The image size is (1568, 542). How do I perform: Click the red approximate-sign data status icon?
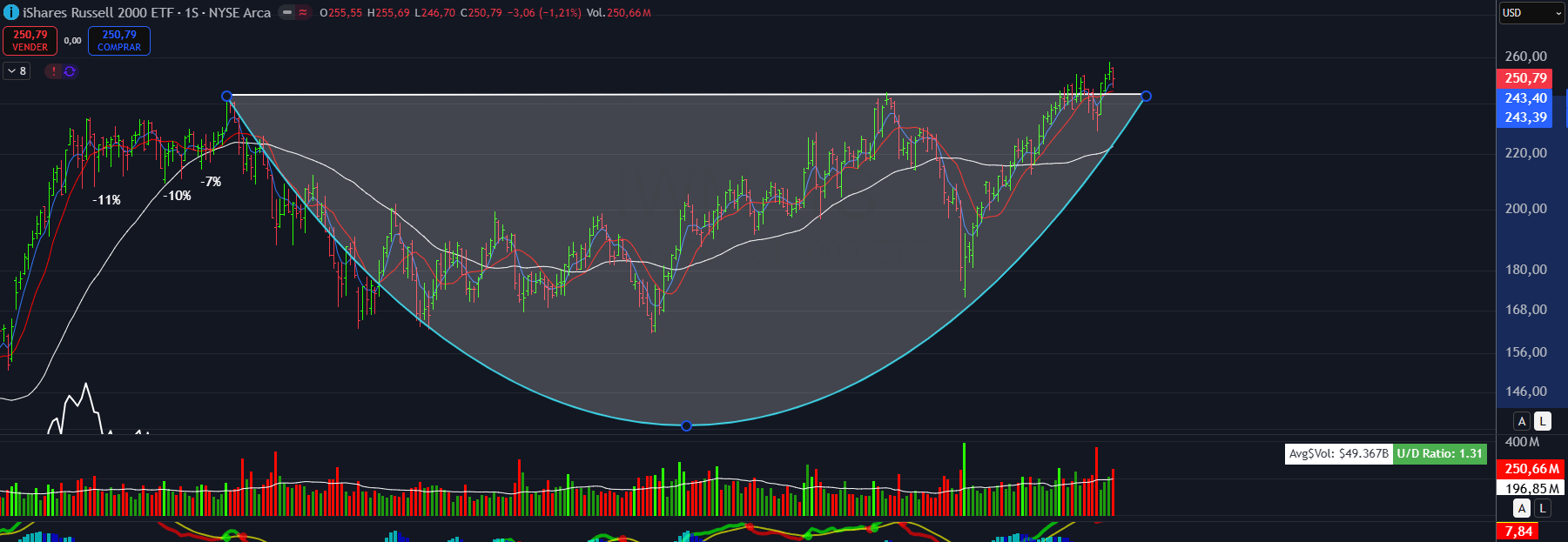tap(303, 13)
